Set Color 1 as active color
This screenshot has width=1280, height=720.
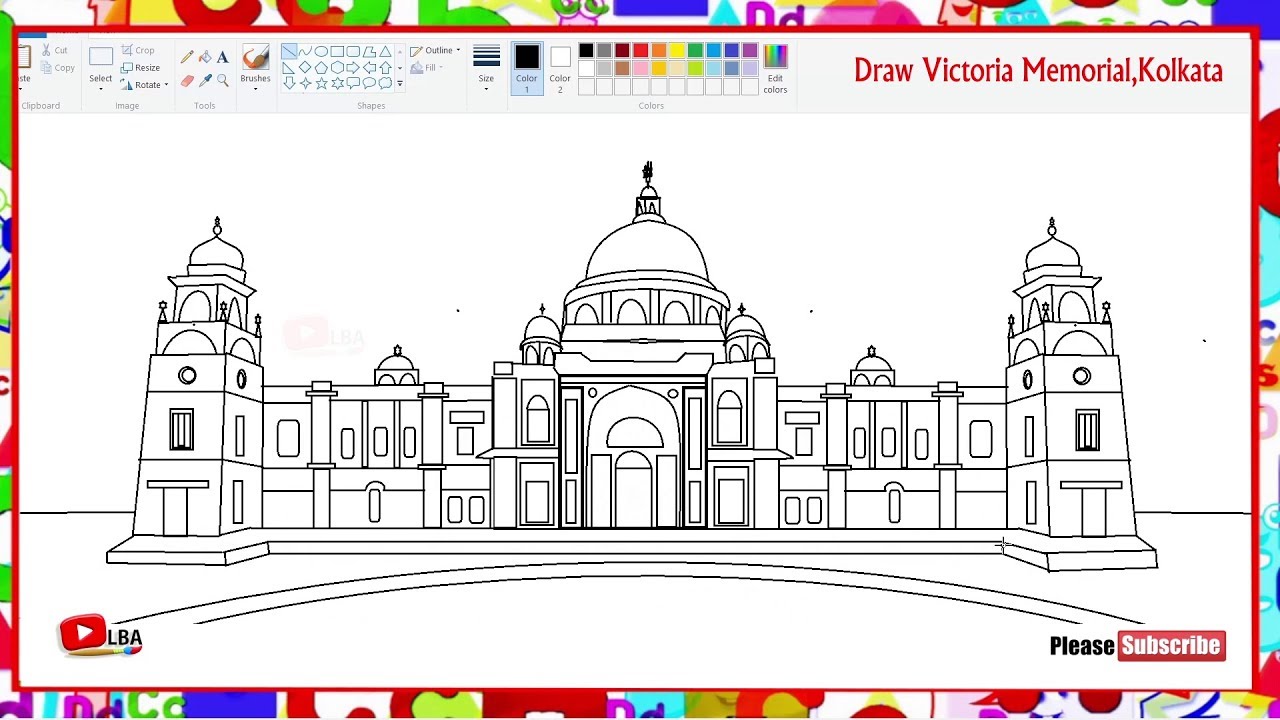(x=527, y=68)
